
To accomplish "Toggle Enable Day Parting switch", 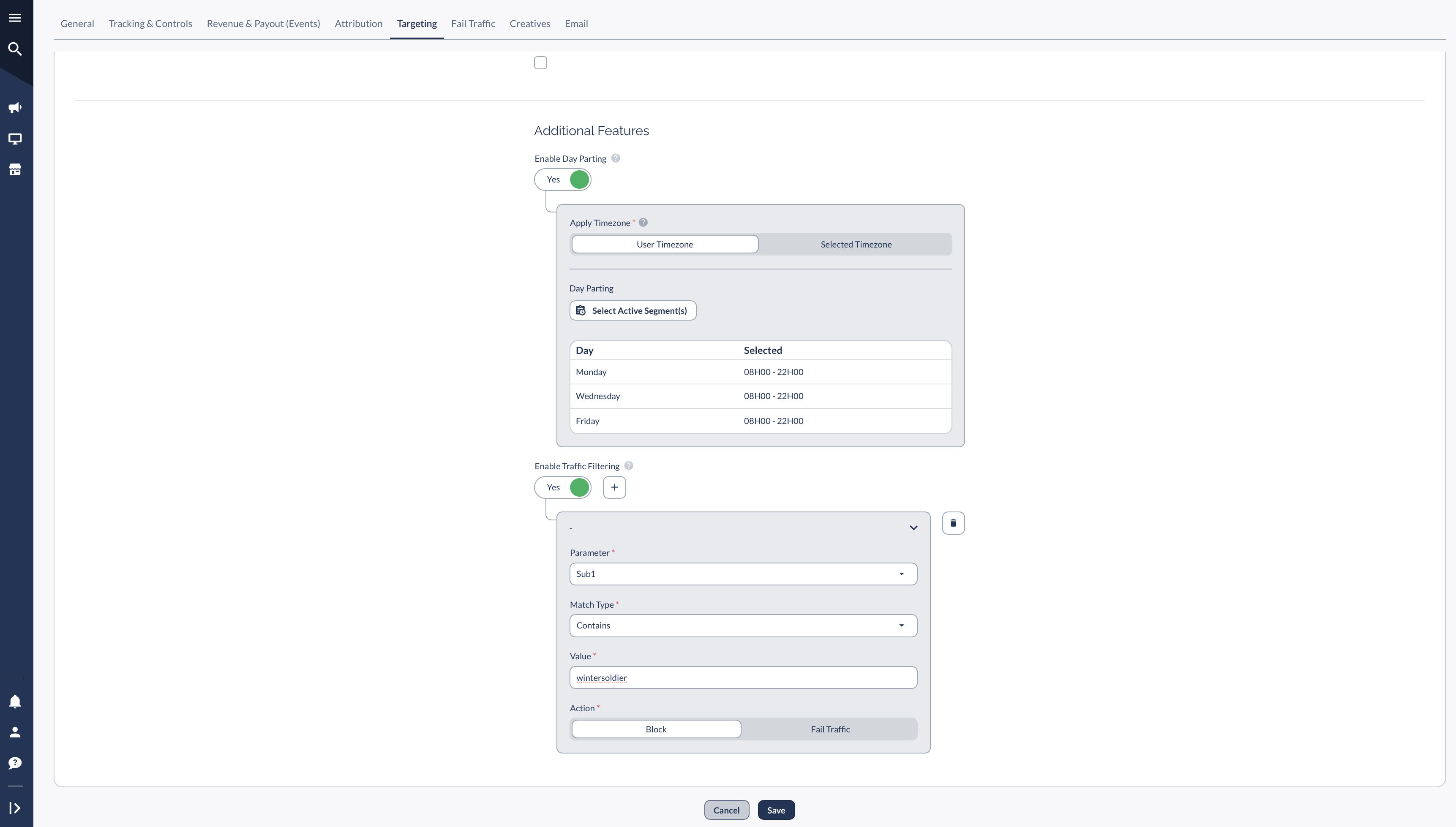I will 562,180.
